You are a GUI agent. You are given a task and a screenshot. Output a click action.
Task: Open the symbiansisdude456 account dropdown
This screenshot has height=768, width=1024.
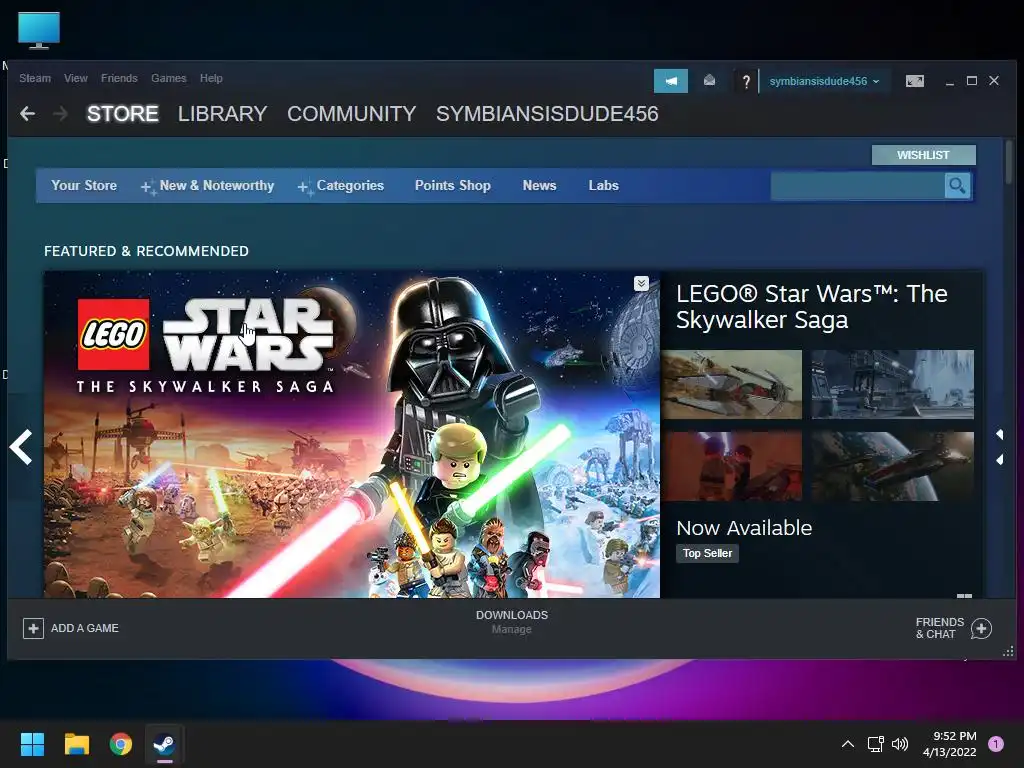[824, 82]
